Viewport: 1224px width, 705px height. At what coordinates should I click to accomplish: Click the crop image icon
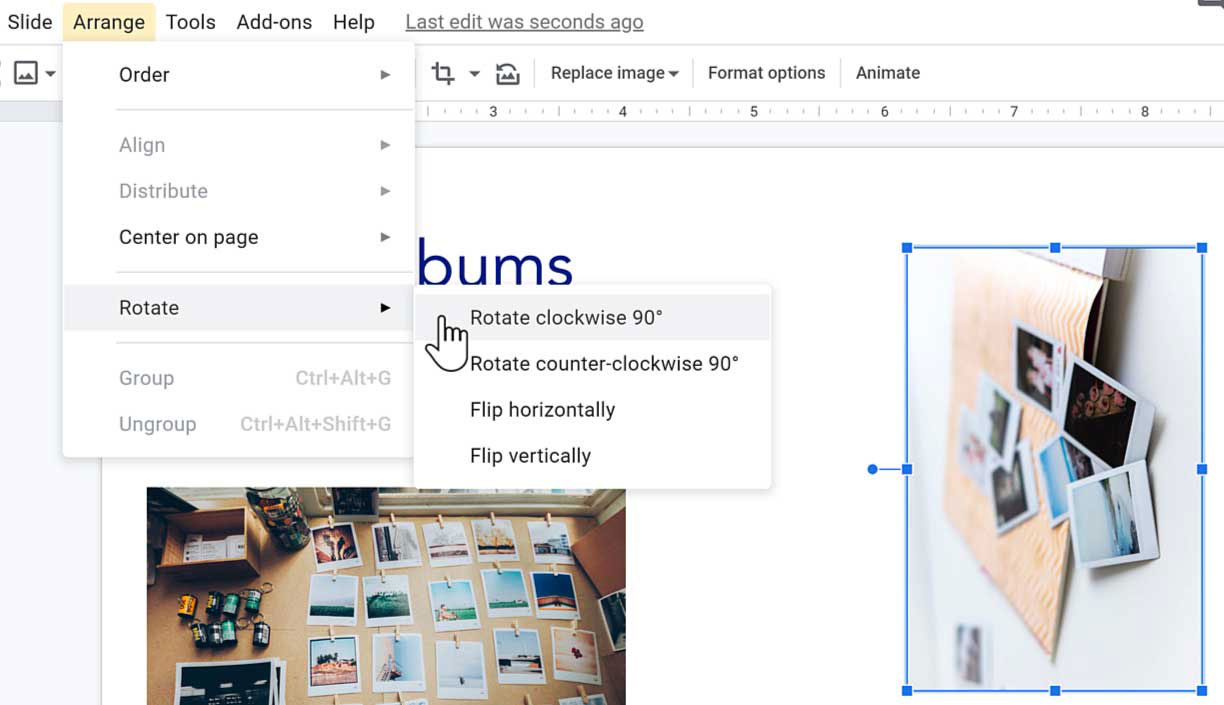coord(442,73)
